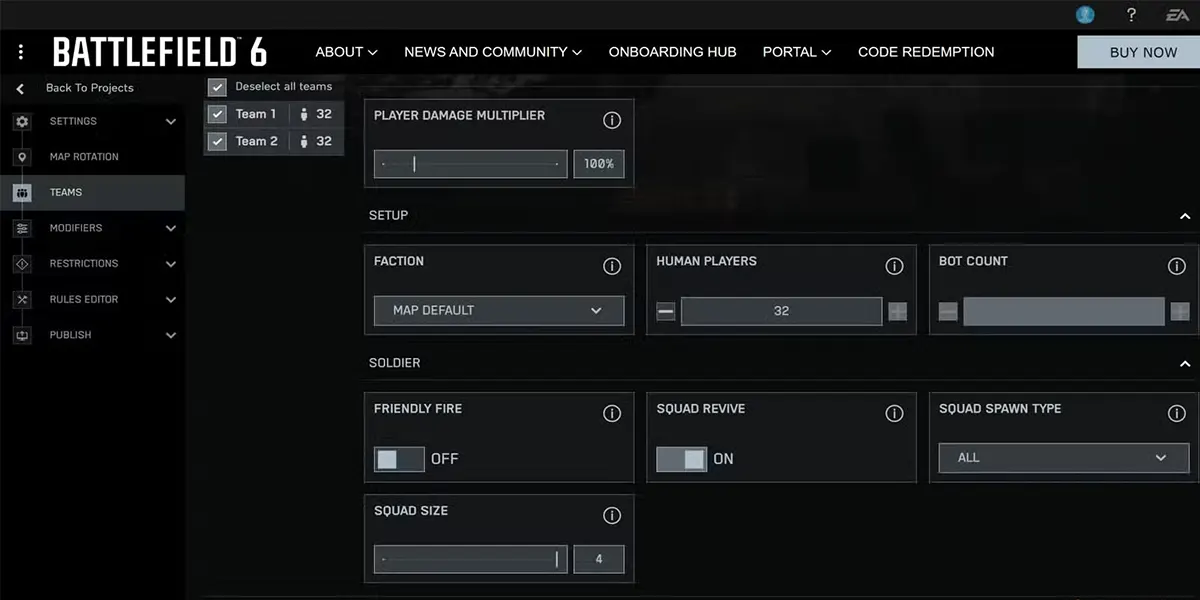1200x600 pixels.
Task: Open the Map Rotation sidebar item
Action: (x=84, y=157)
